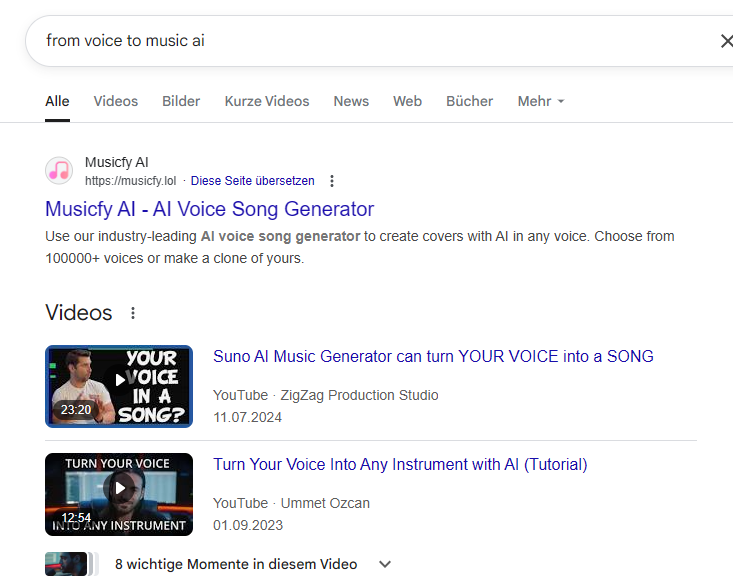Play the "Your Voice in a Song?" video thumbnail
Viewport: 733px width, 577px height.
[119, 386]
